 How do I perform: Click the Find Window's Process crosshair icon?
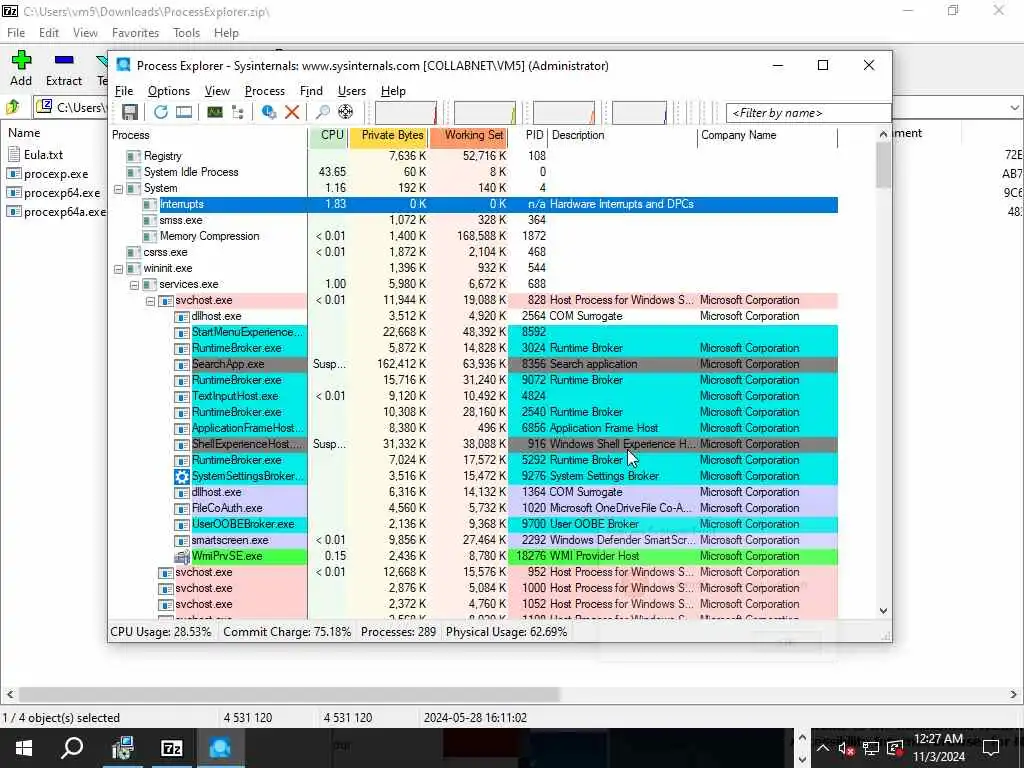pos(345,112)
